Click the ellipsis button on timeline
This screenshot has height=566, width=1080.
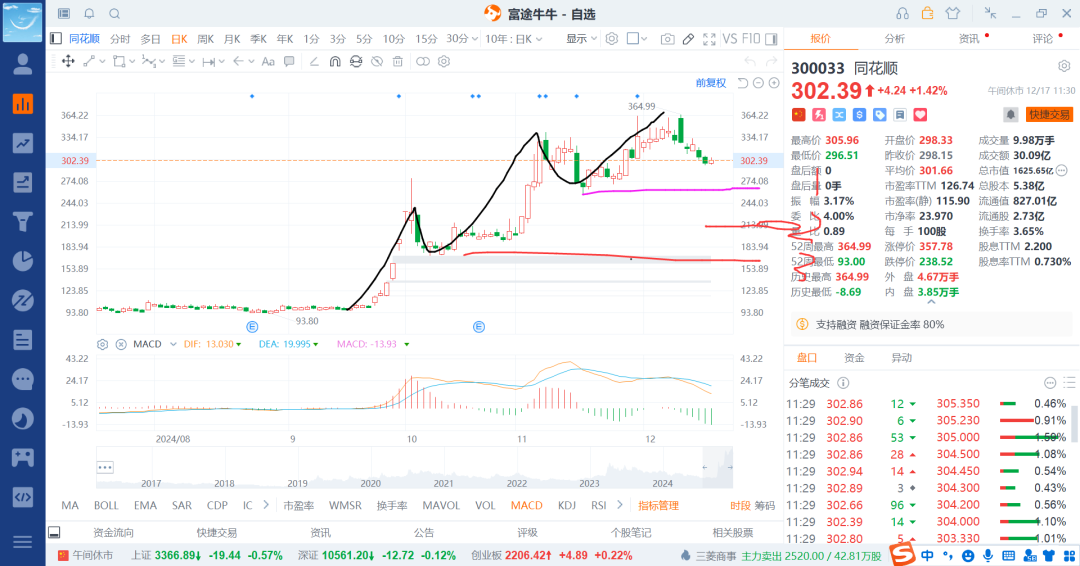pos(105,467)
